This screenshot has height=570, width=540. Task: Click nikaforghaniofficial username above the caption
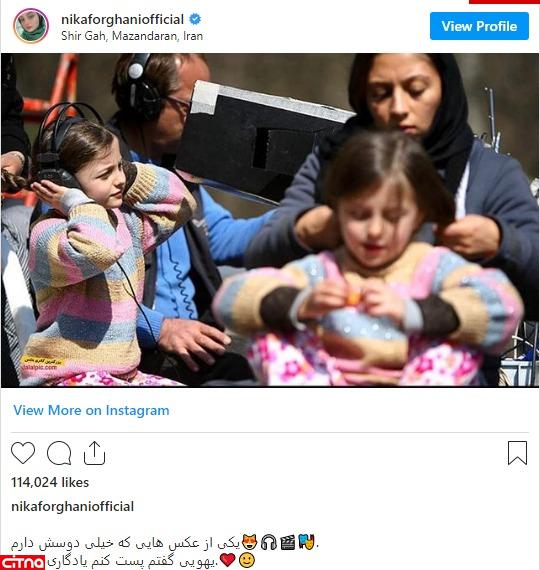[72, 506]
